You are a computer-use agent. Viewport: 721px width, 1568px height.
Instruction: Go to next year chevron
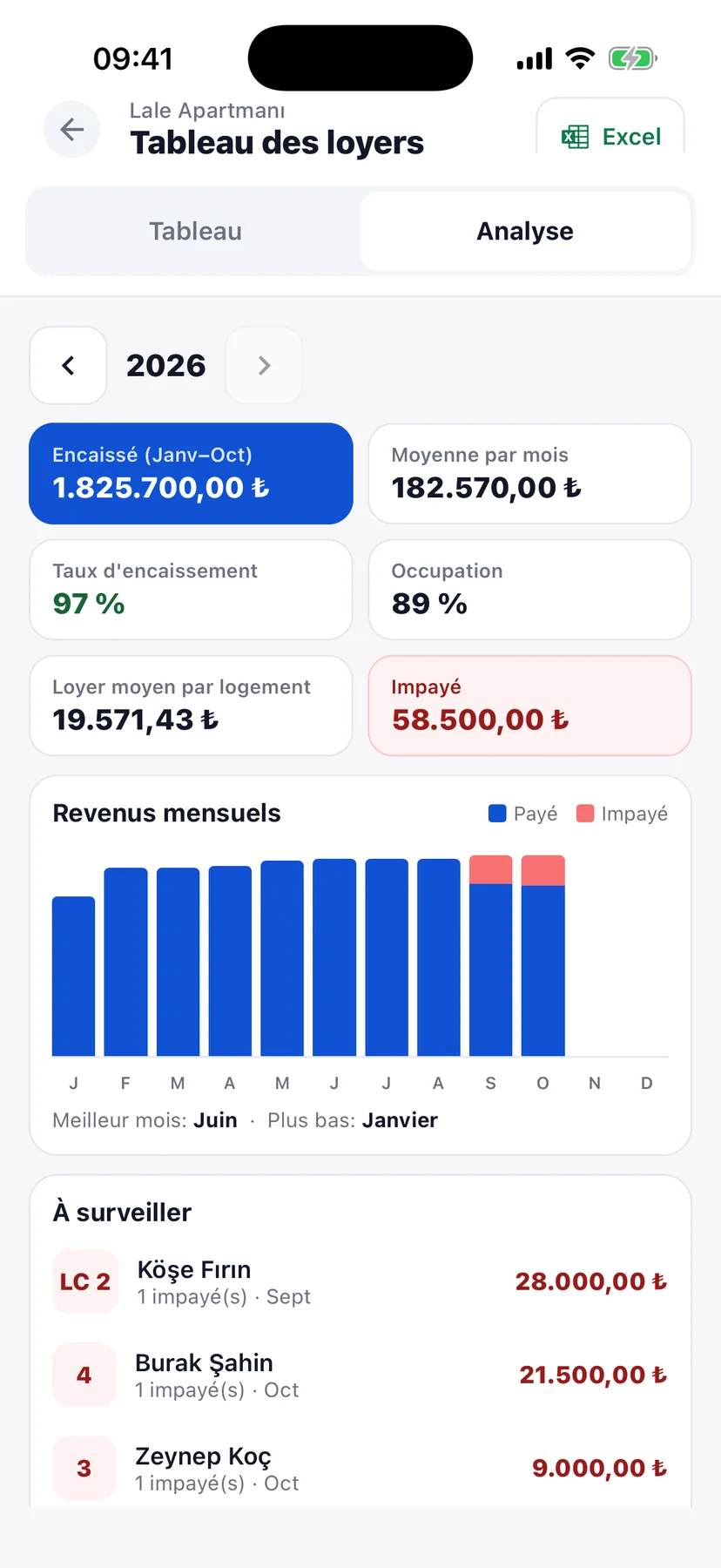[264, 365]
